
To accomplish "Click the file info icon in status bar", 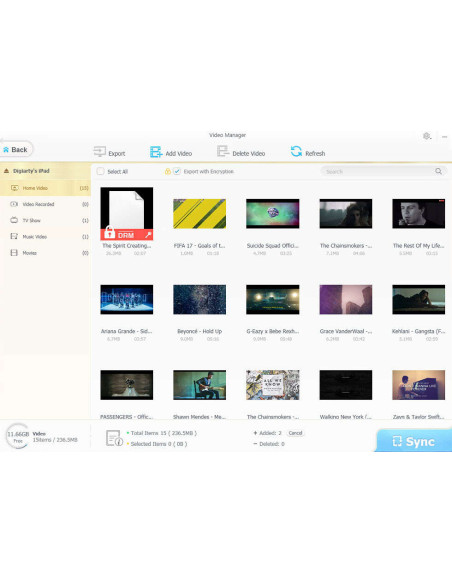I will [x=114, y=438].
